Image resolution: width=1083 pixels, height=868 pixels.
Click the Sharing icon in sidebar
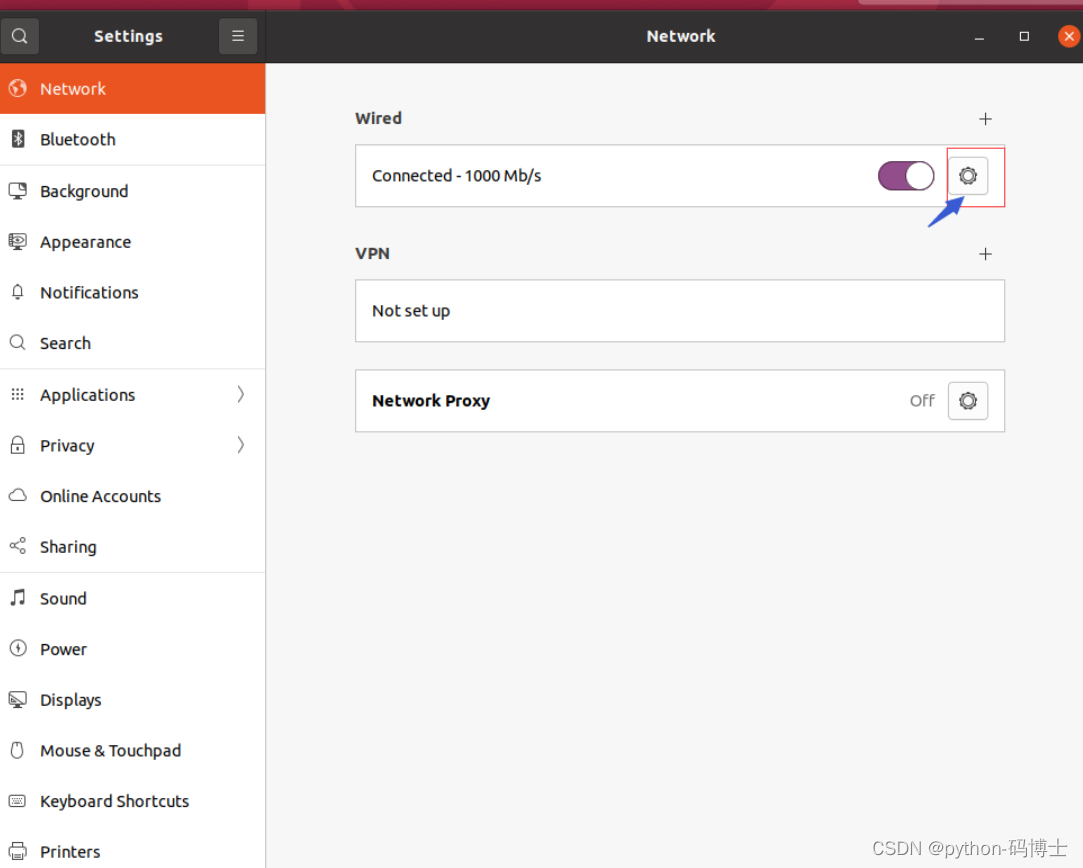point(18,546)
